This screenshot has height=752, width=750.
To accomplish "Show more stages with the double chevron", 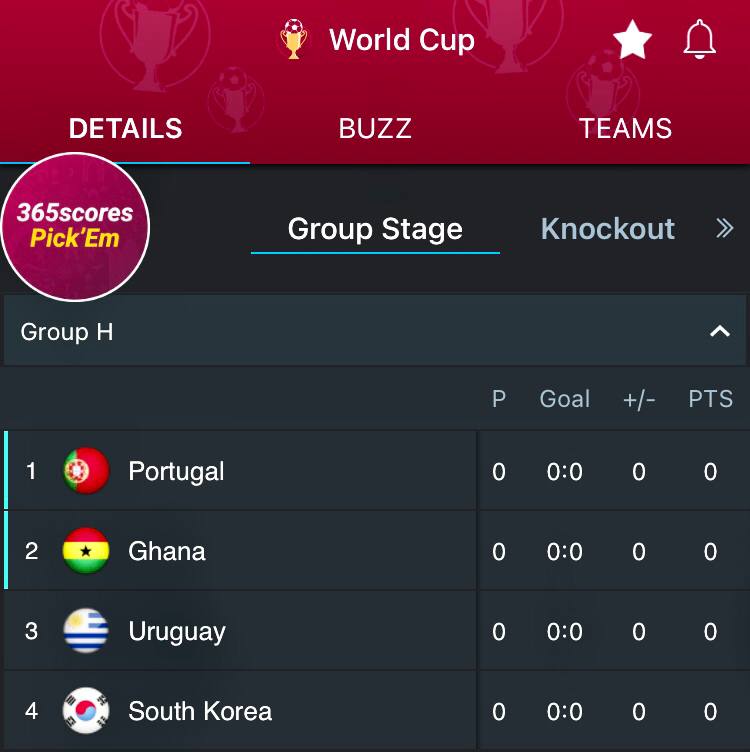I will [725, 229].
